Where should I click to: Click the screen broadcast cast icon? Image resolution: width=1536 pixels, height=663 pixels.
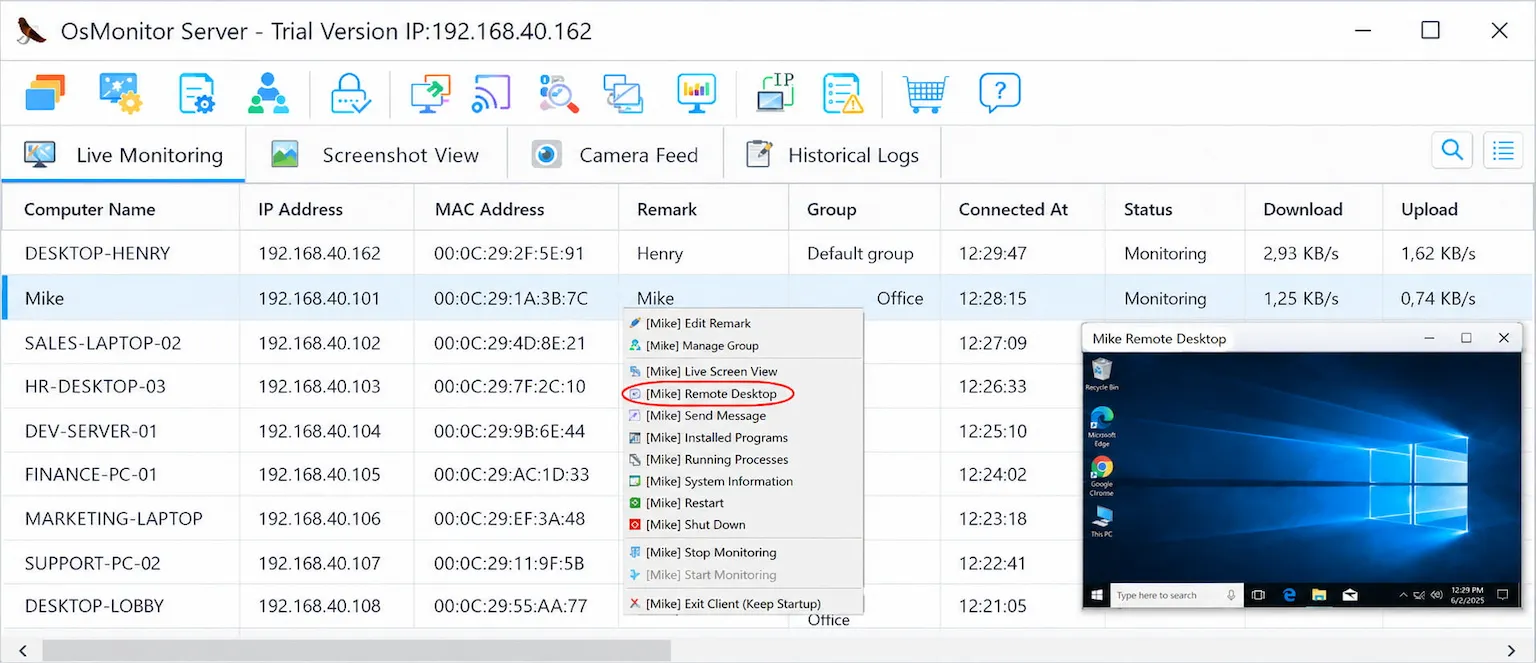pyautogui.click(x=492, y=93)
